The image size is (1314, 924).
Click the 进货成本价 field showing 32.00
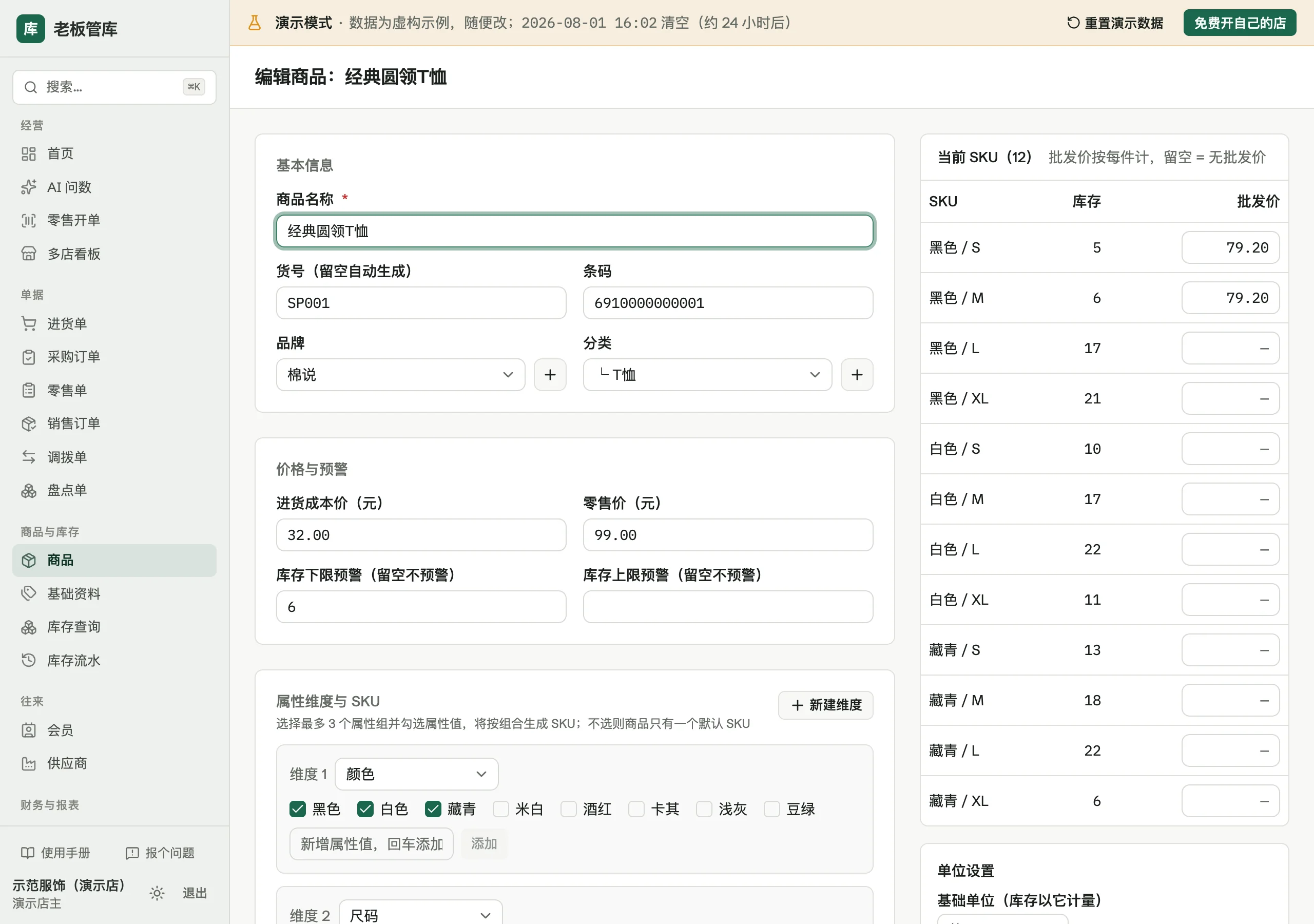click(421, 535)
